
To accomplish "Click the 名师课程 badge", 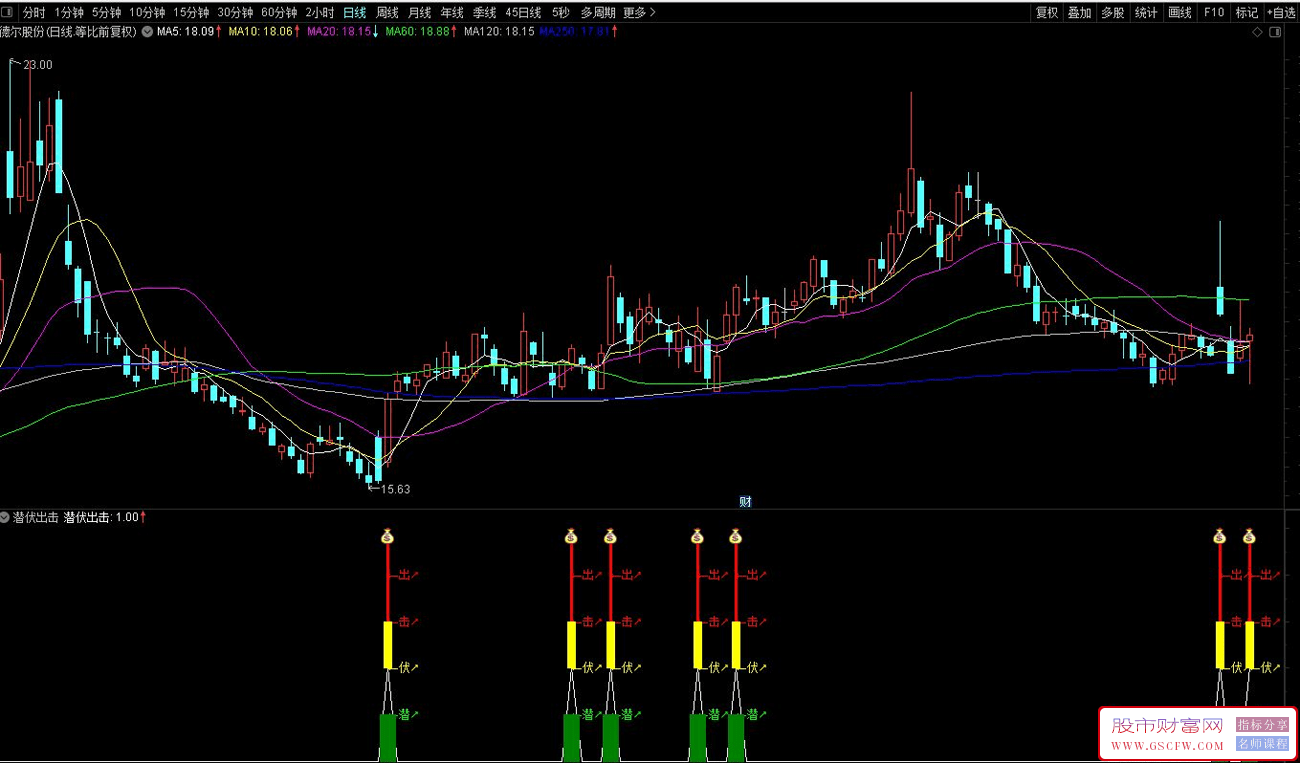I will (1263, 744).
